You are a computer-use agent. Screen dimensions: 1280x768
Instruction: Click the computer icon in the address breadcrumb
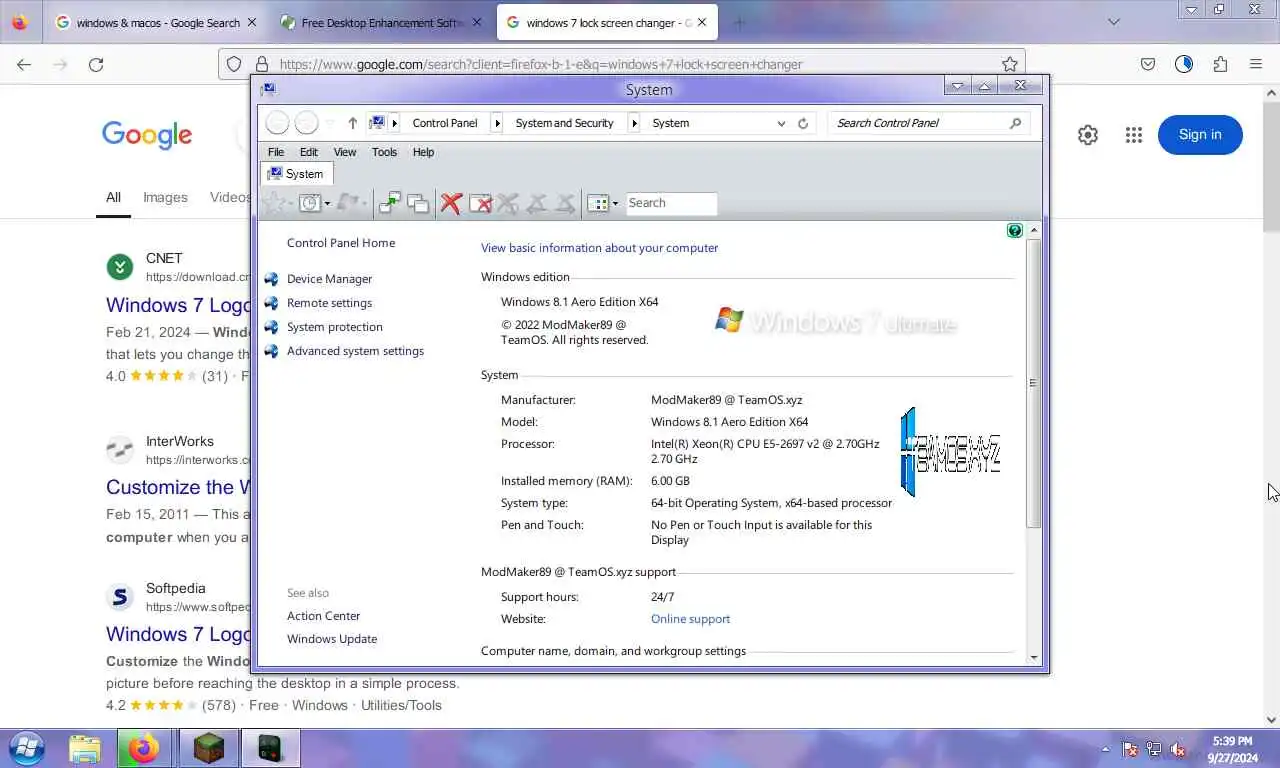coord(377,122)
